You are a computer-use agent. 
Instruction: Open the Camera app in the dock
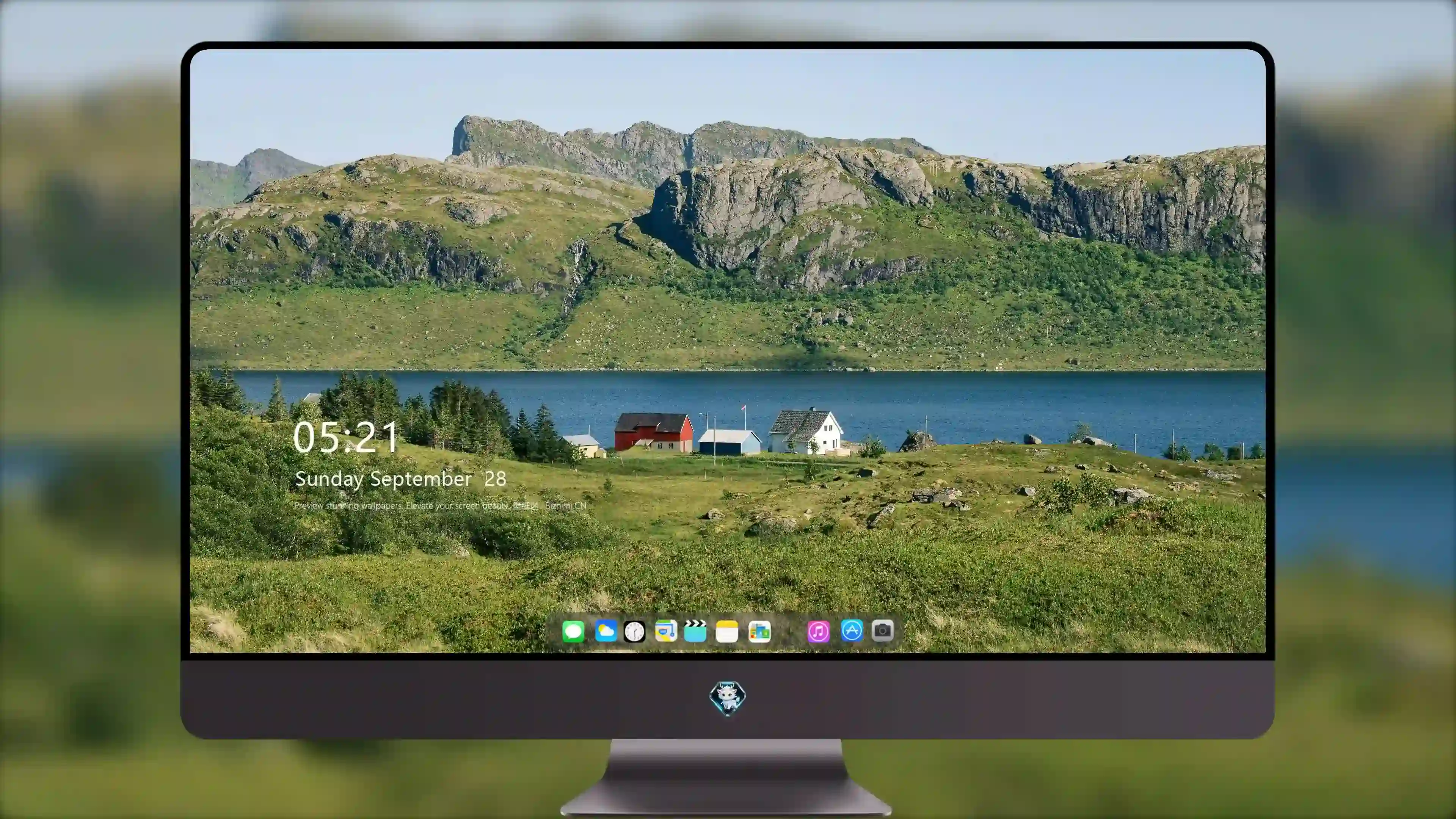[x=882, y=630]
